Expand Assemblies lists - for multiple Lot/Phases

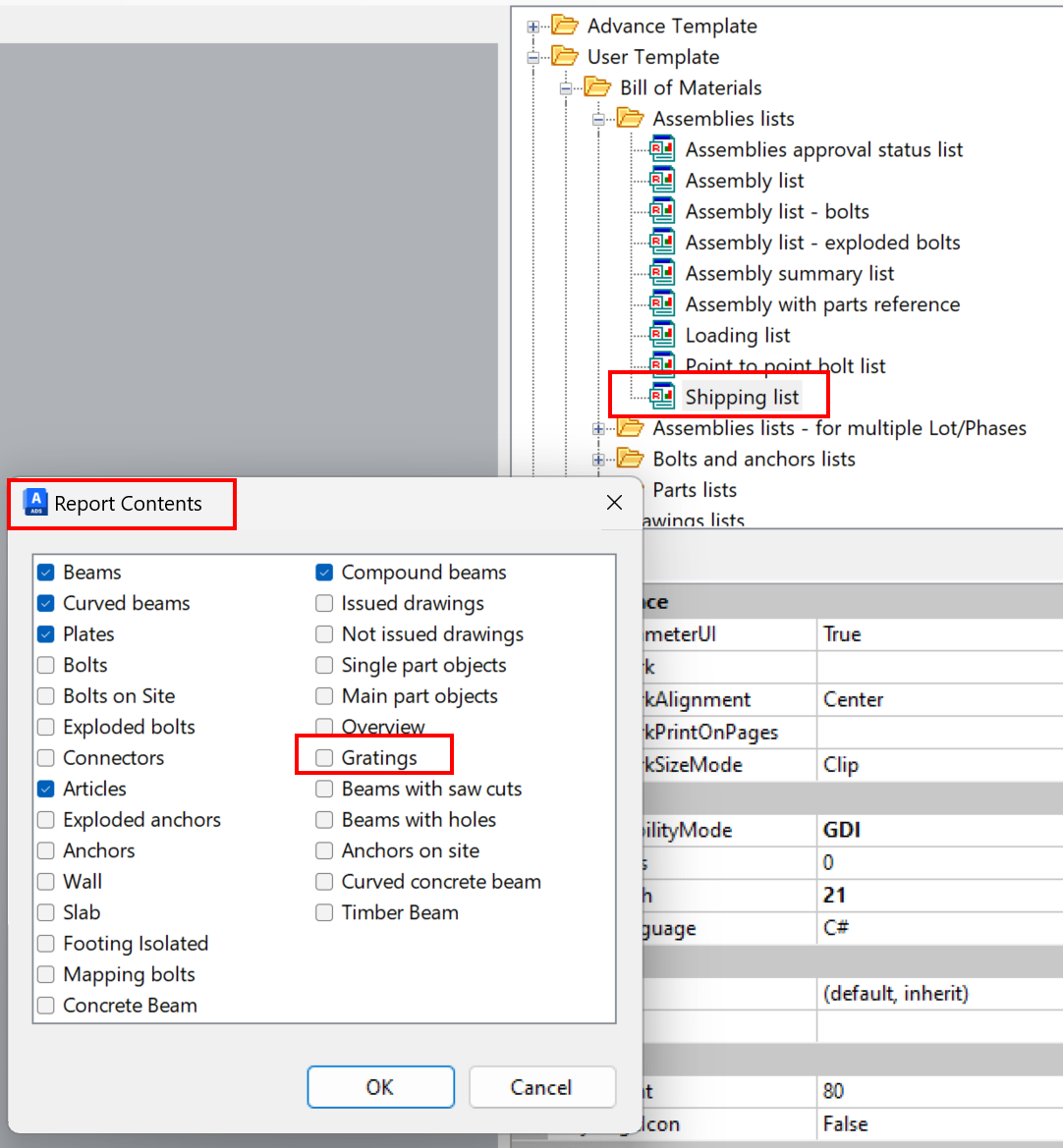[x=598, y=428]
